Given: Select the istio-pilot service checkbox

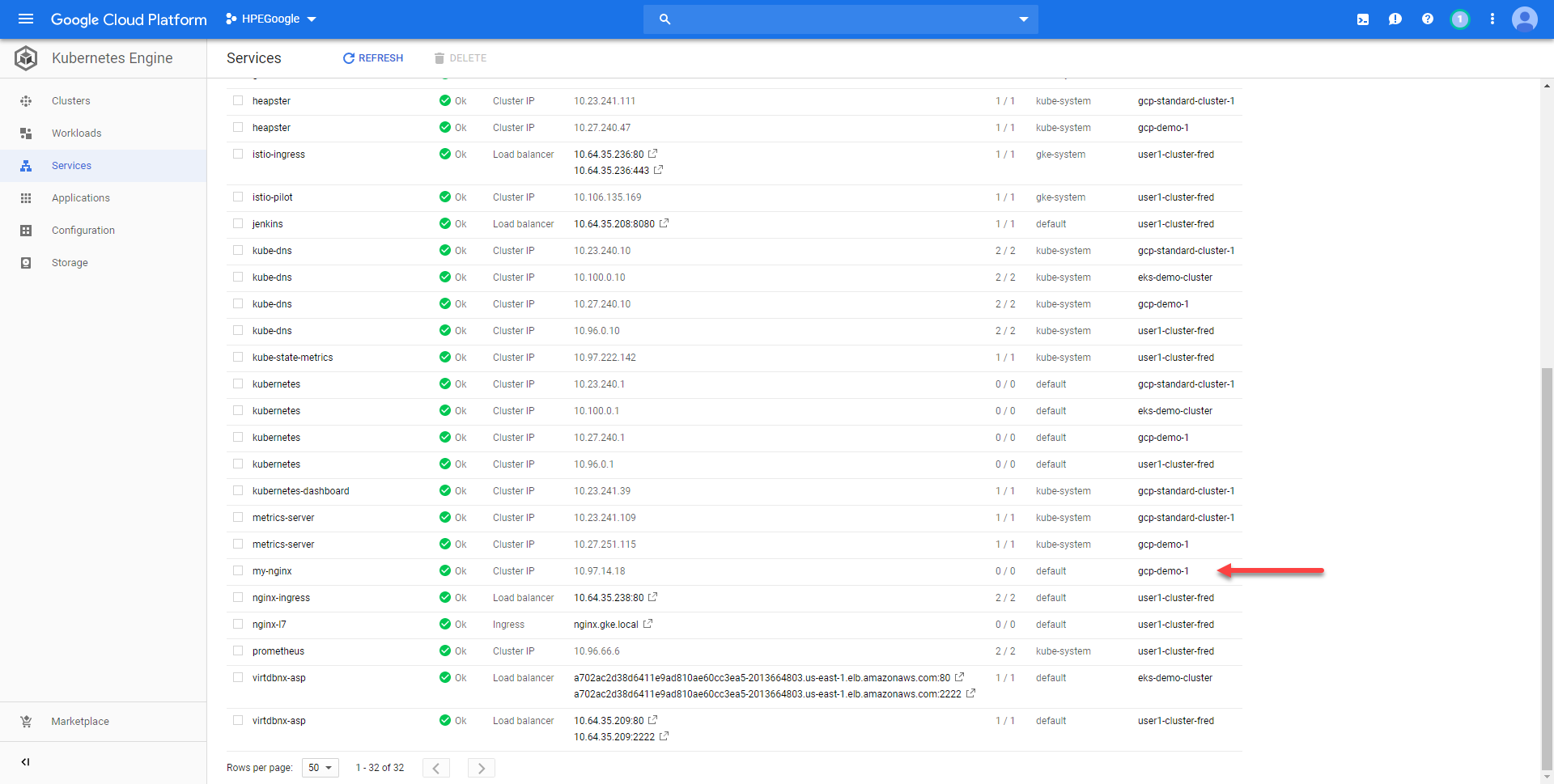Looking at the screenshot, I should [x=238, y=197].
